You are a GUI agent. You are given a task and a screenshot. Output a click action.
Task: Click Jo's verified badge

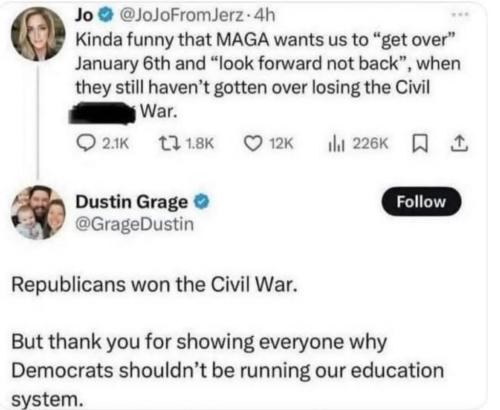coord(106,15)
